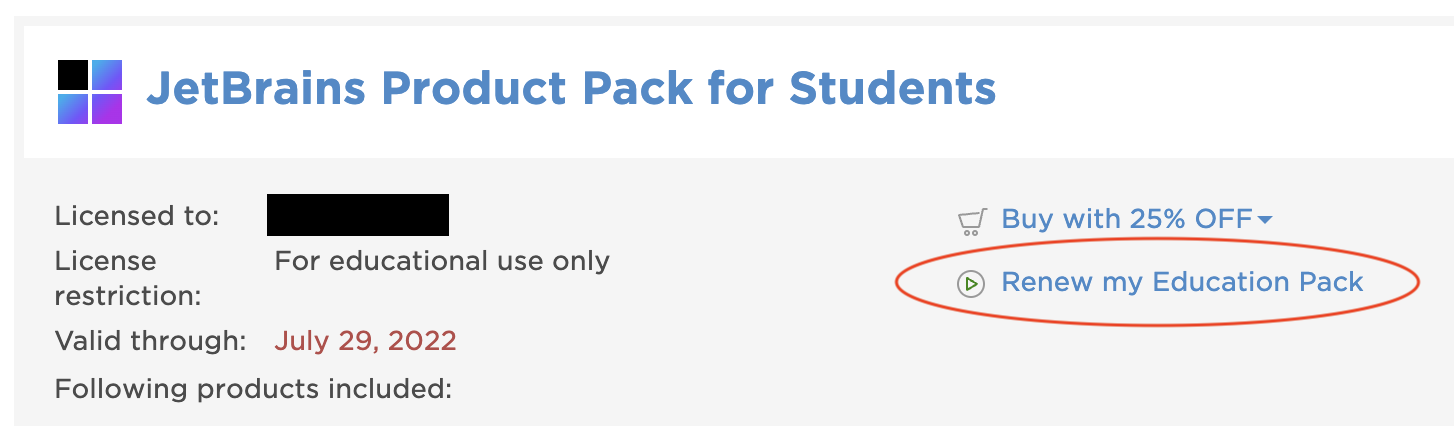Click the word 'JetBrains' in the heading
The image size is (1454, 426).
257,88
